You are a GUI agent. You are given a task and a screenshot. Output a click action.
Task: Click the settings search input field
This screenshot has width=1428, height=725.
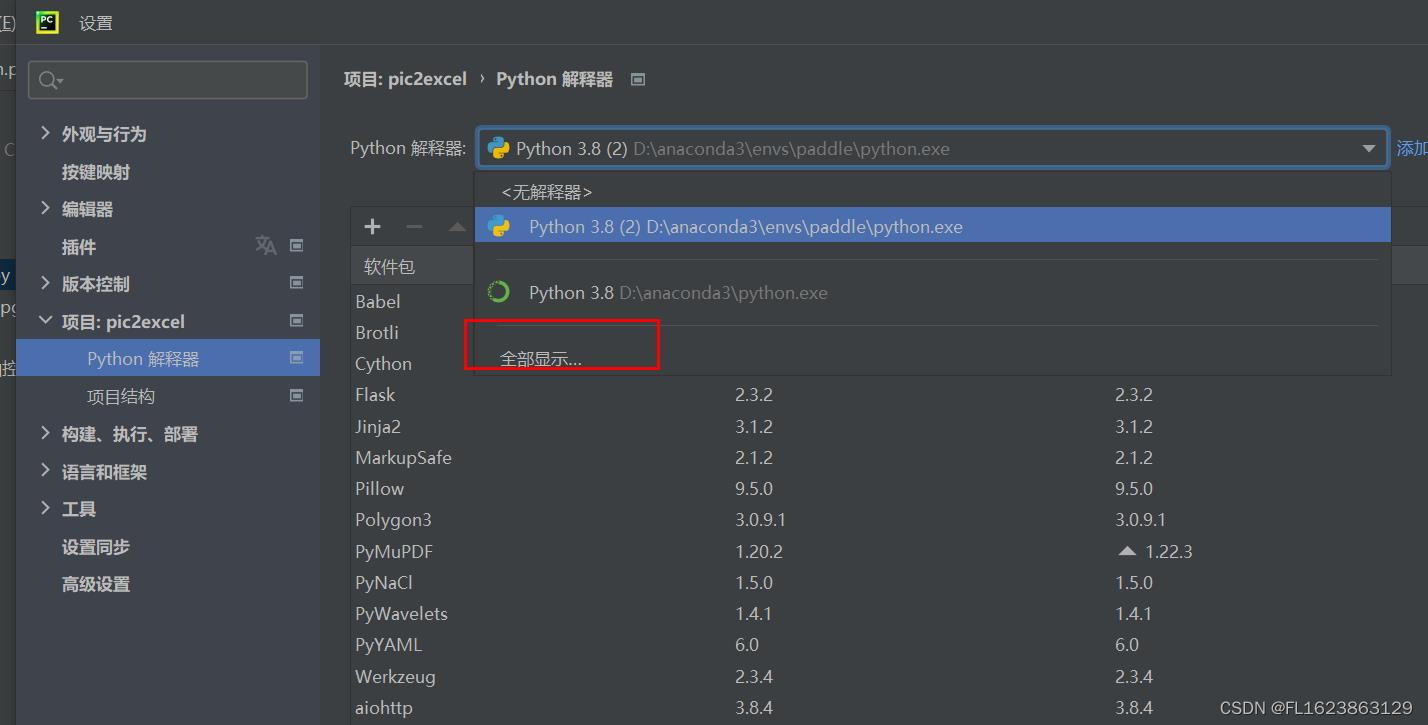[168, 80]
